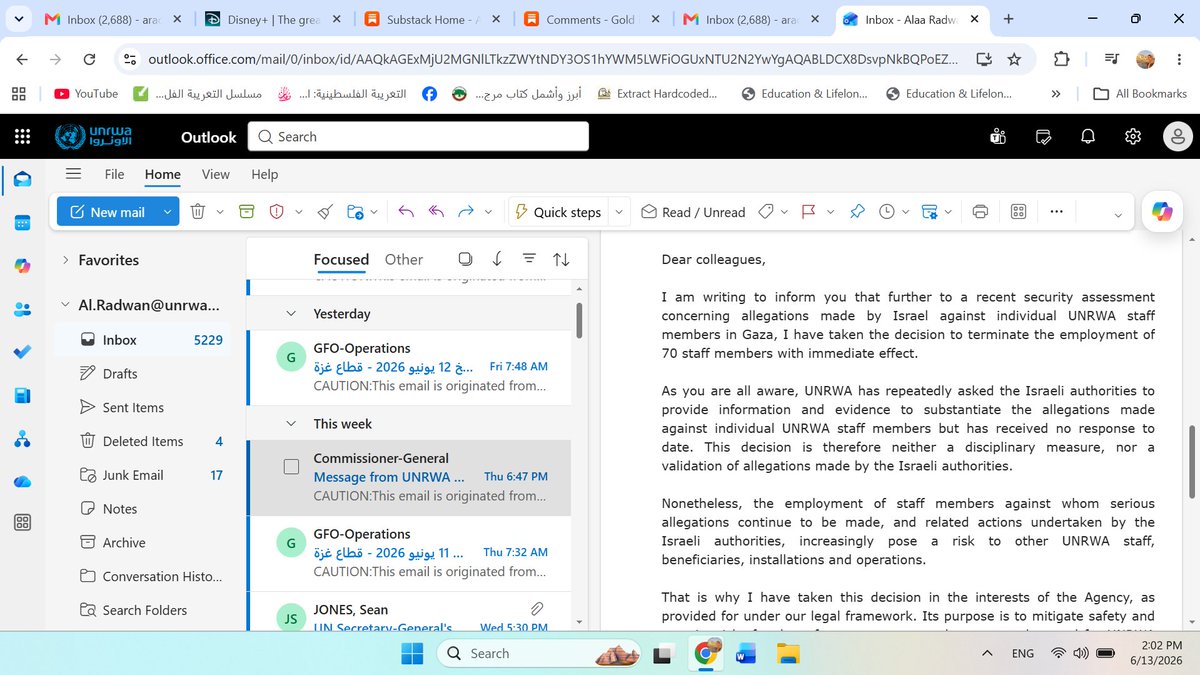Toggle the navigation pane hamburger
Image resolution: width=1200 pixels, height=675 pixels.
73,174
